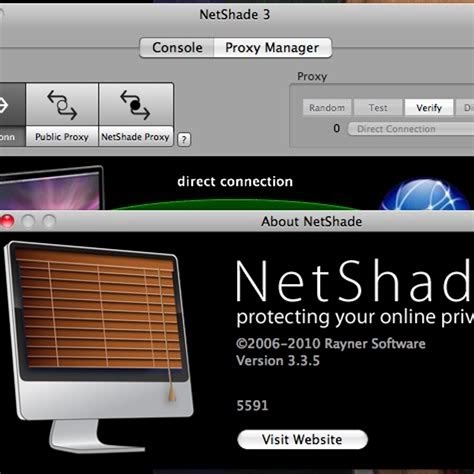474x474 pixels.
Task: Select the direct connection mode icon
Action: (12, 105)
